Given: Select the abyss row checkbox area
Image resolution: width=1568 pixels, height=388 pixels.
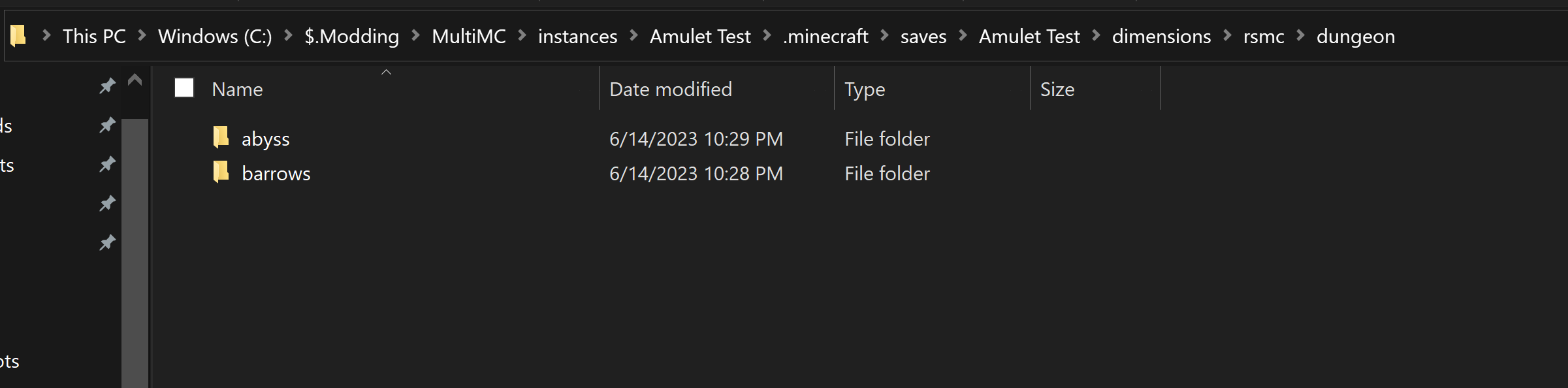Looking at the screenshot, I should 183,137.
